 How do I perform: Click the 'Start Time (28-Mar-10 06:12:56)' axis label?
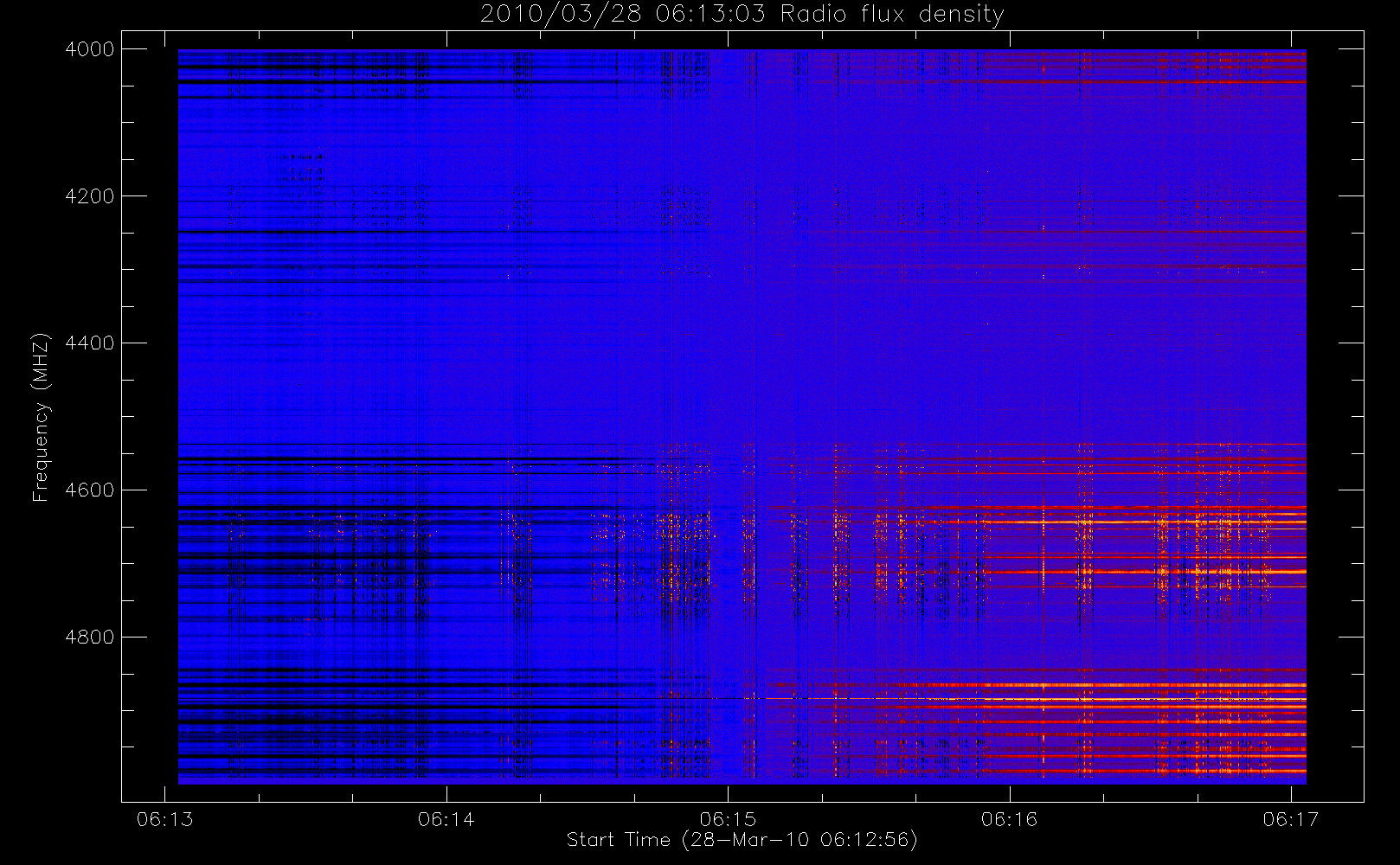coord(742,840)
